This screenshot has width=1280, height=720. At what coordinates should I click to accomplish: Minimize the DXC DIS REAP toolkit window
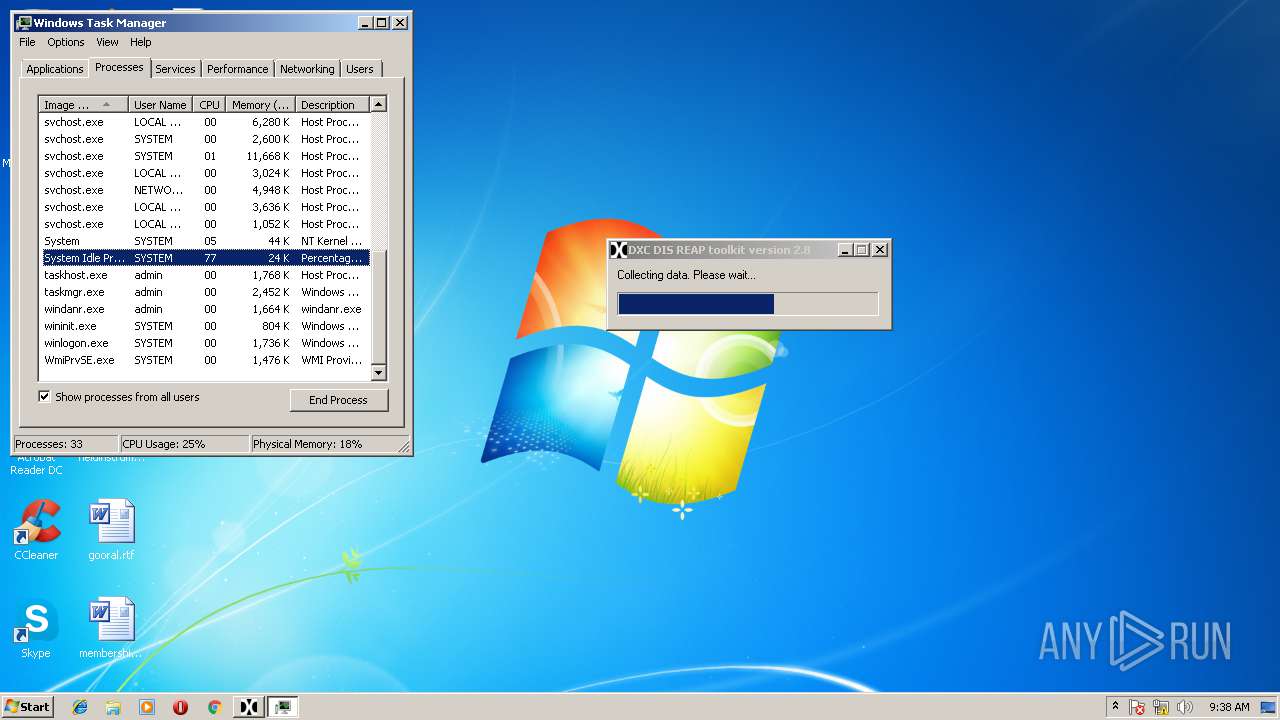(844, 250)
